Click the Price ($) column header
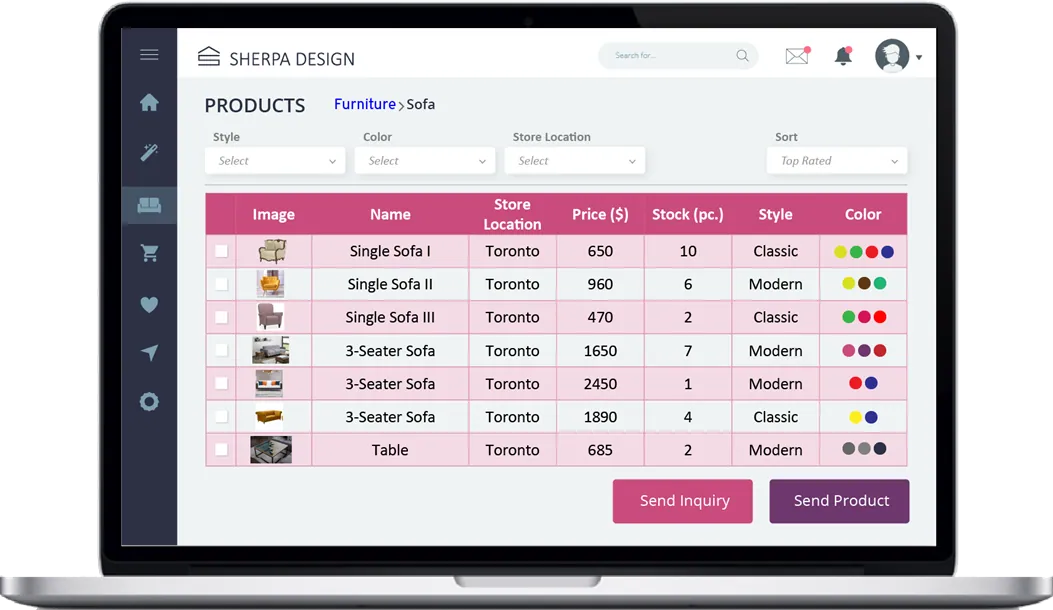The width and height of the screenshot is (1053, 610). (600, 214)
